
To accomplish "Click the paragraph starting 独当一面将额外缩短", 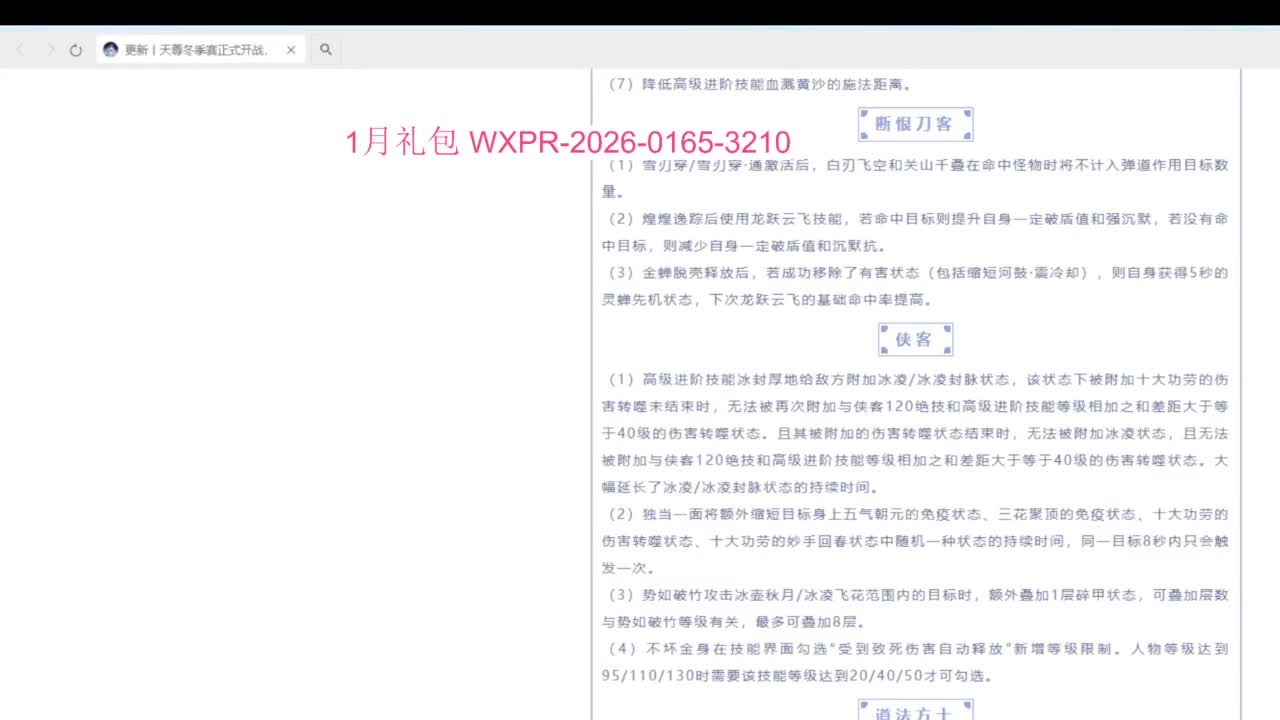I will [915, 541].
